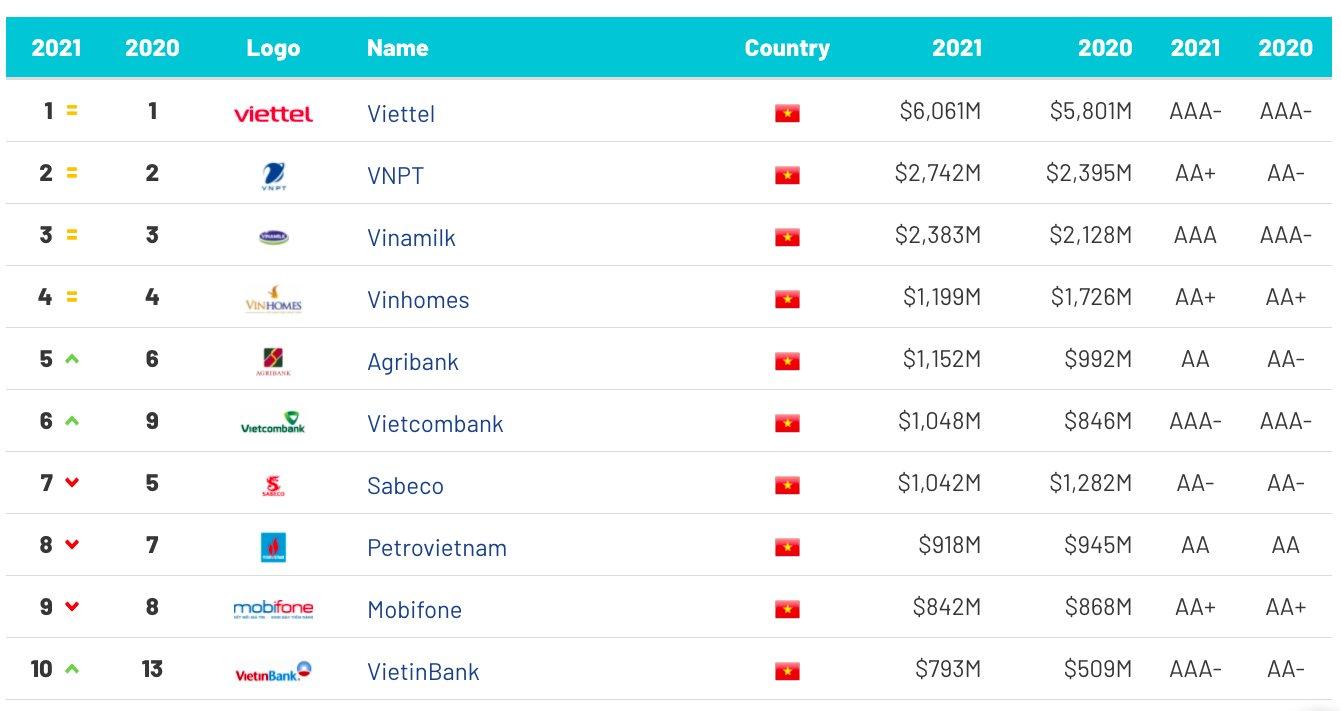
Task: Click the Vietcombank green logo
Action: 273,423
